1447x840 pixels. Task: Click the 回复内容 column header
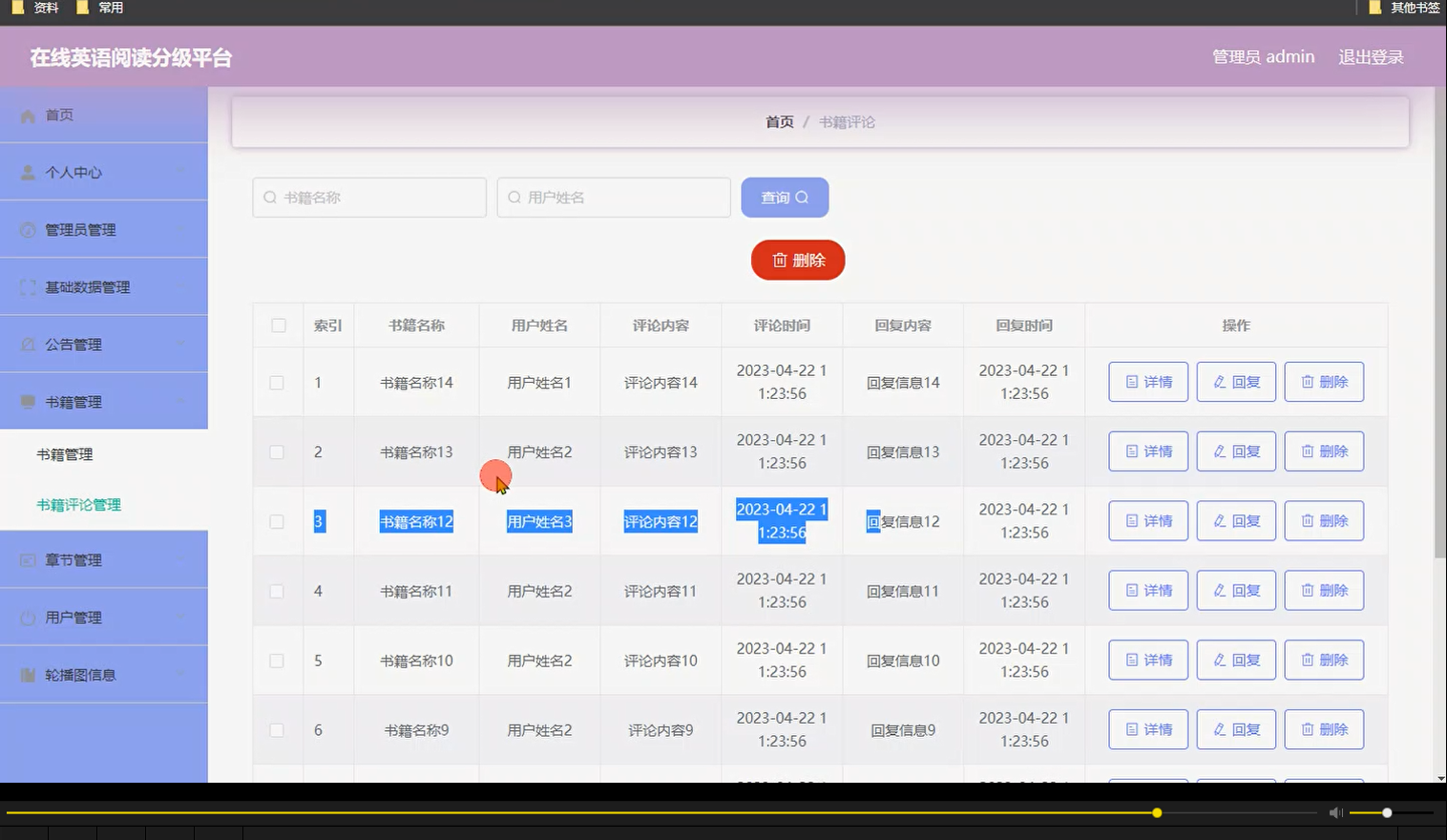(x=903, y=325)
